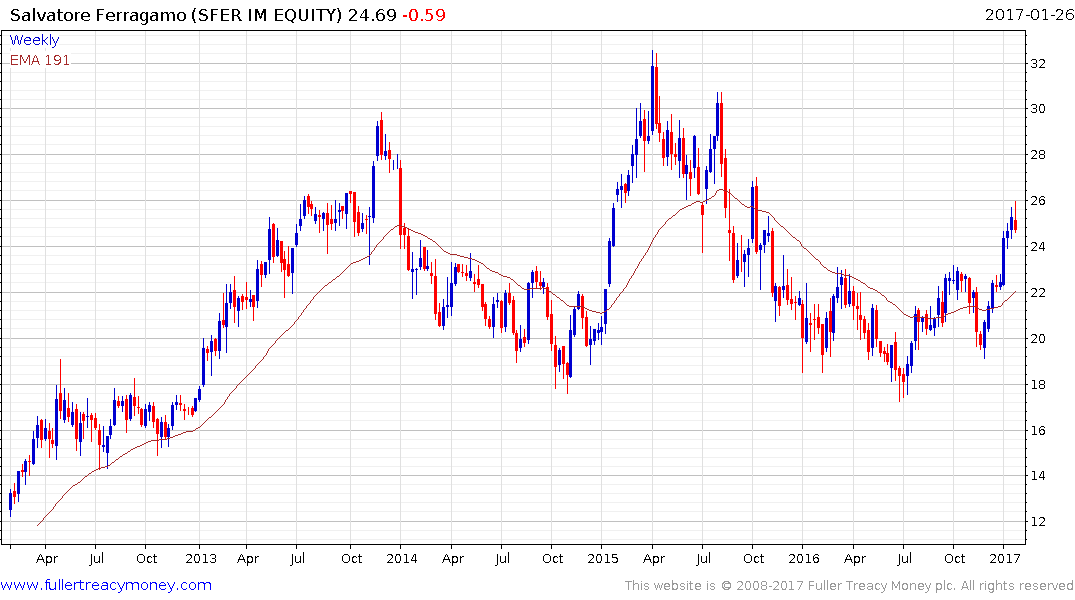
Task: Click the 28 price axis label
Action: tap(1038, 154)
